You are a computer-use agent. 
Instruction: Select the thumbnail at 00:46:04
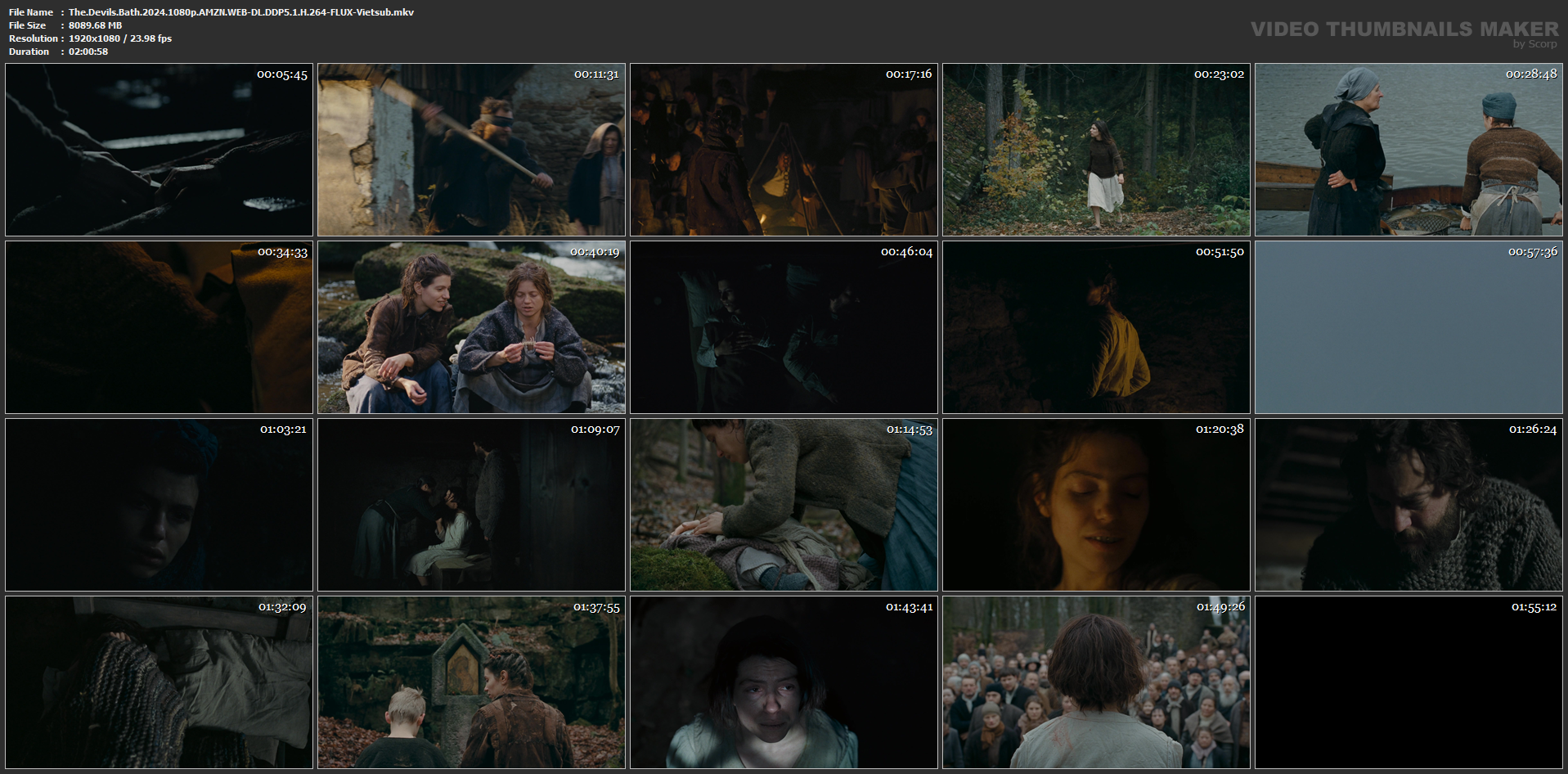[784, 327]
